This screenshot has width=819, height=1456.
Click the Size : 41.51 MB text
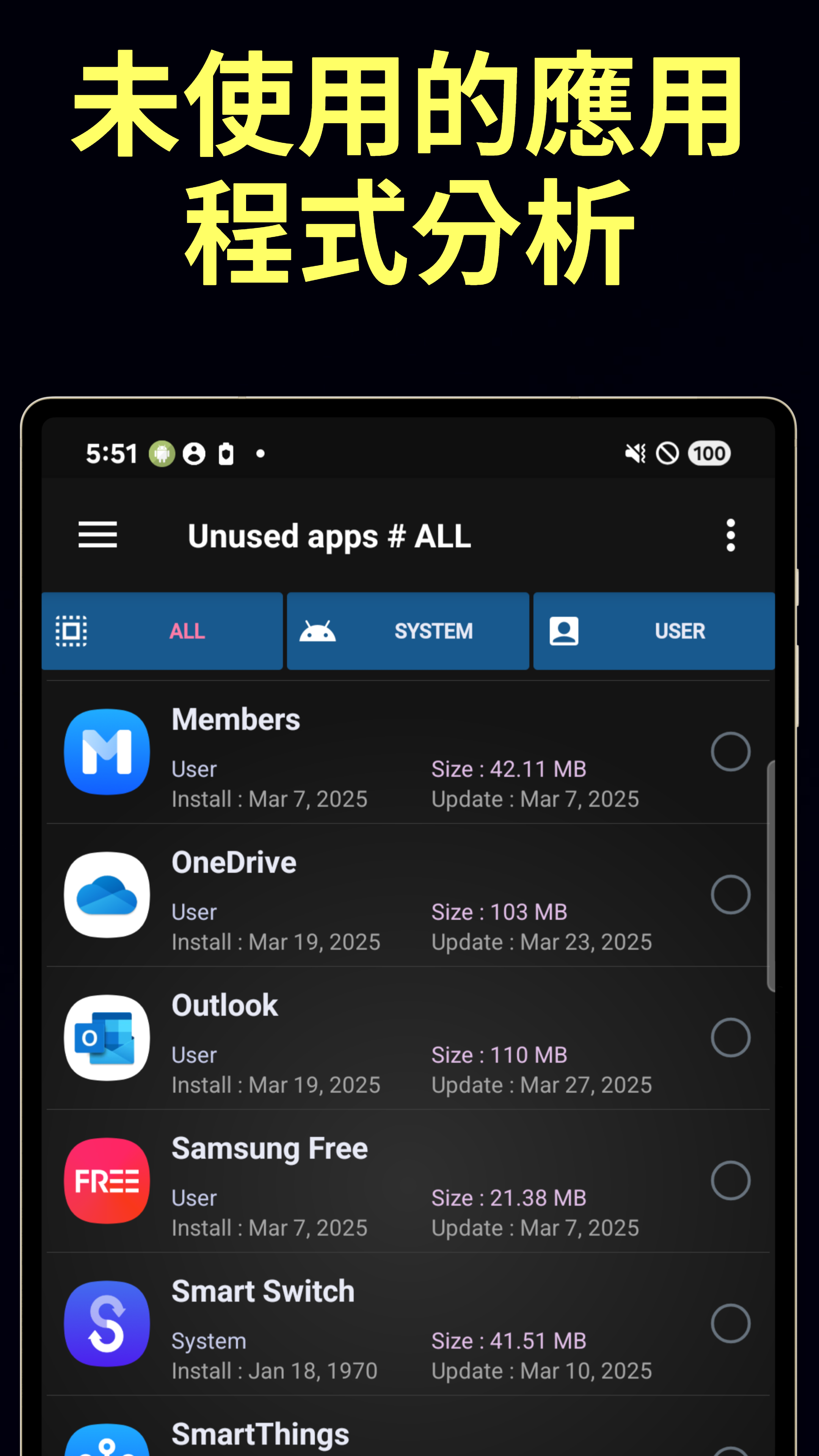(509, 1341)
